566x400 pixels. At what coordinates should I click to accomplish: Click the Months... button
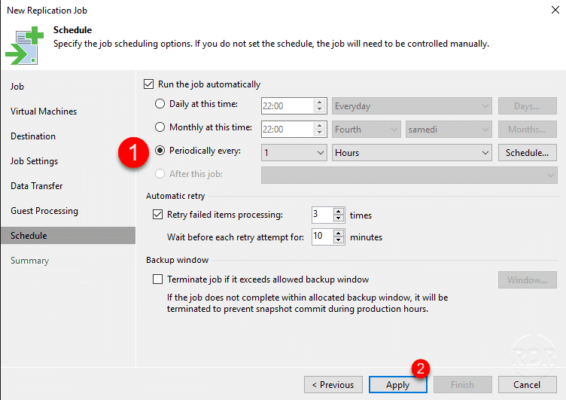pyautogui.click(x=527, y=129)
